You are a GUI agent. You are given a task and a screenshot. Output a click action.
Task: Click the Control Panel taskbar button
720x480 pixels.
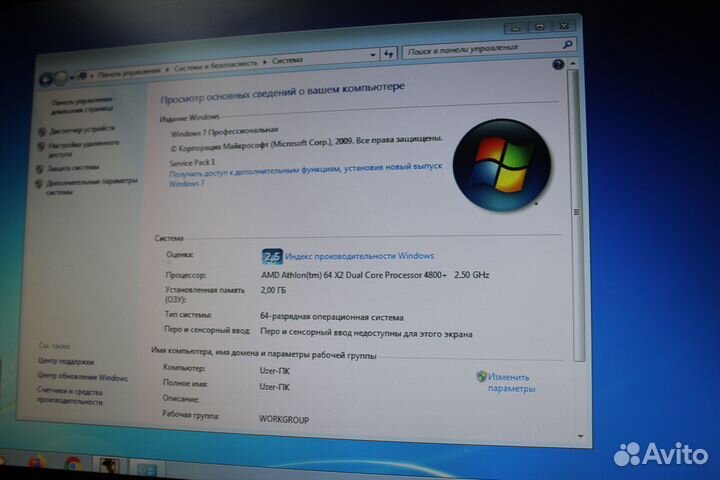click(x=146, y=470)
